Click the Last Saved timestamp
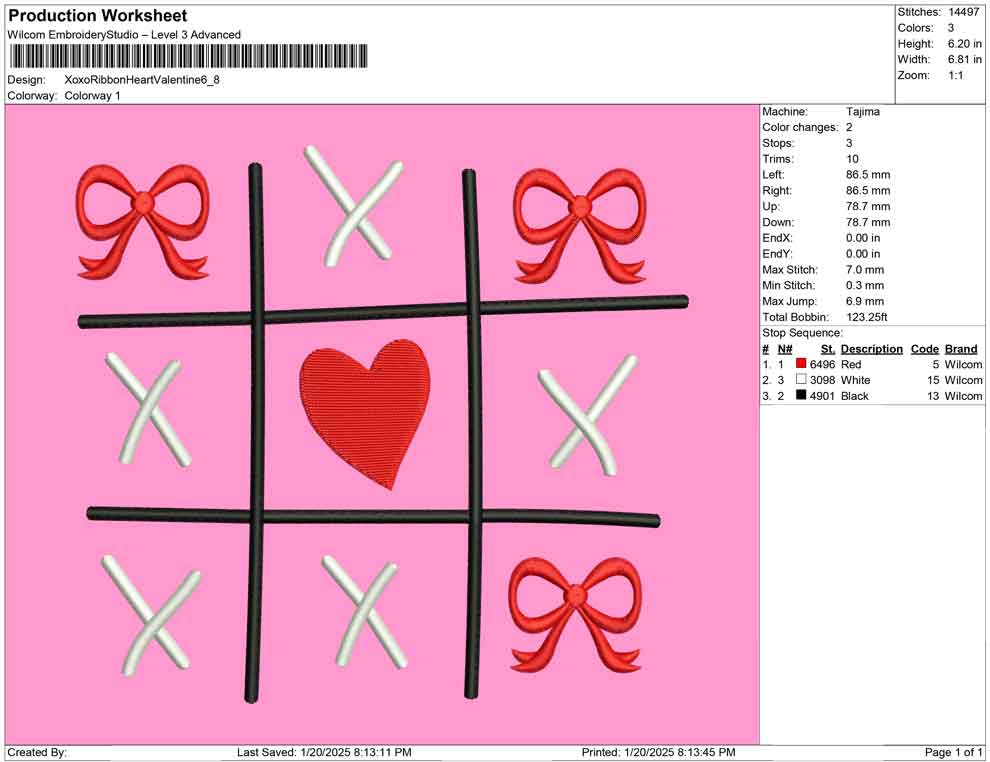Screen dimensions: 990x762 [321, 752]
